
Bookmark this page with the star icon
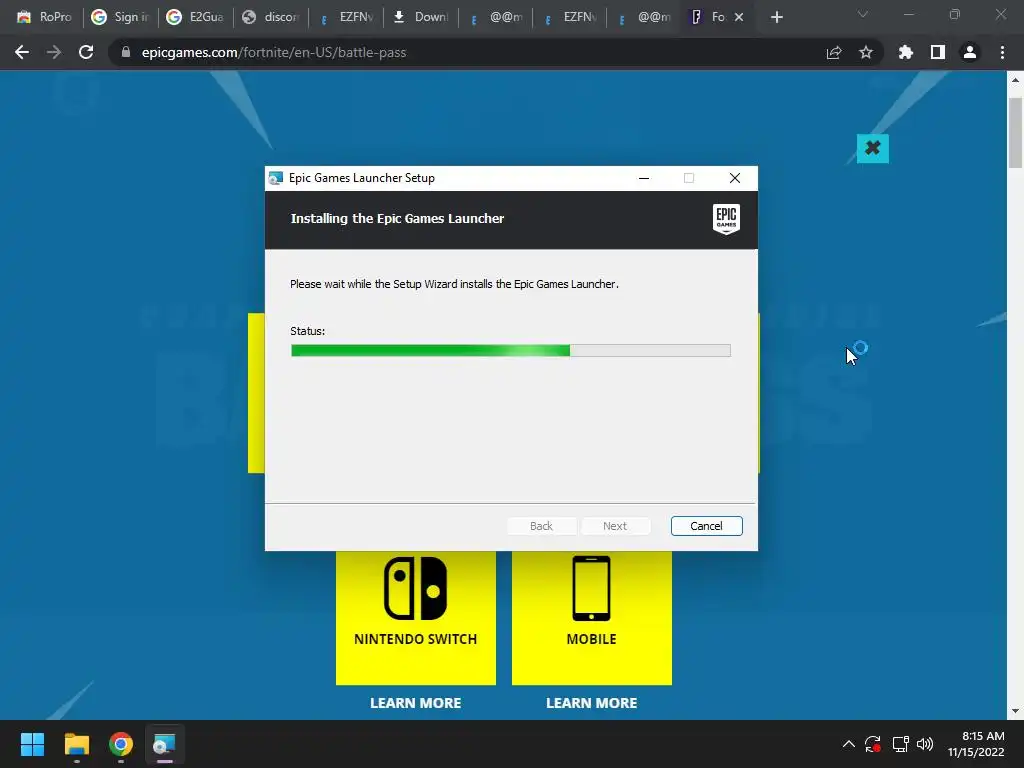coord(866,52)
